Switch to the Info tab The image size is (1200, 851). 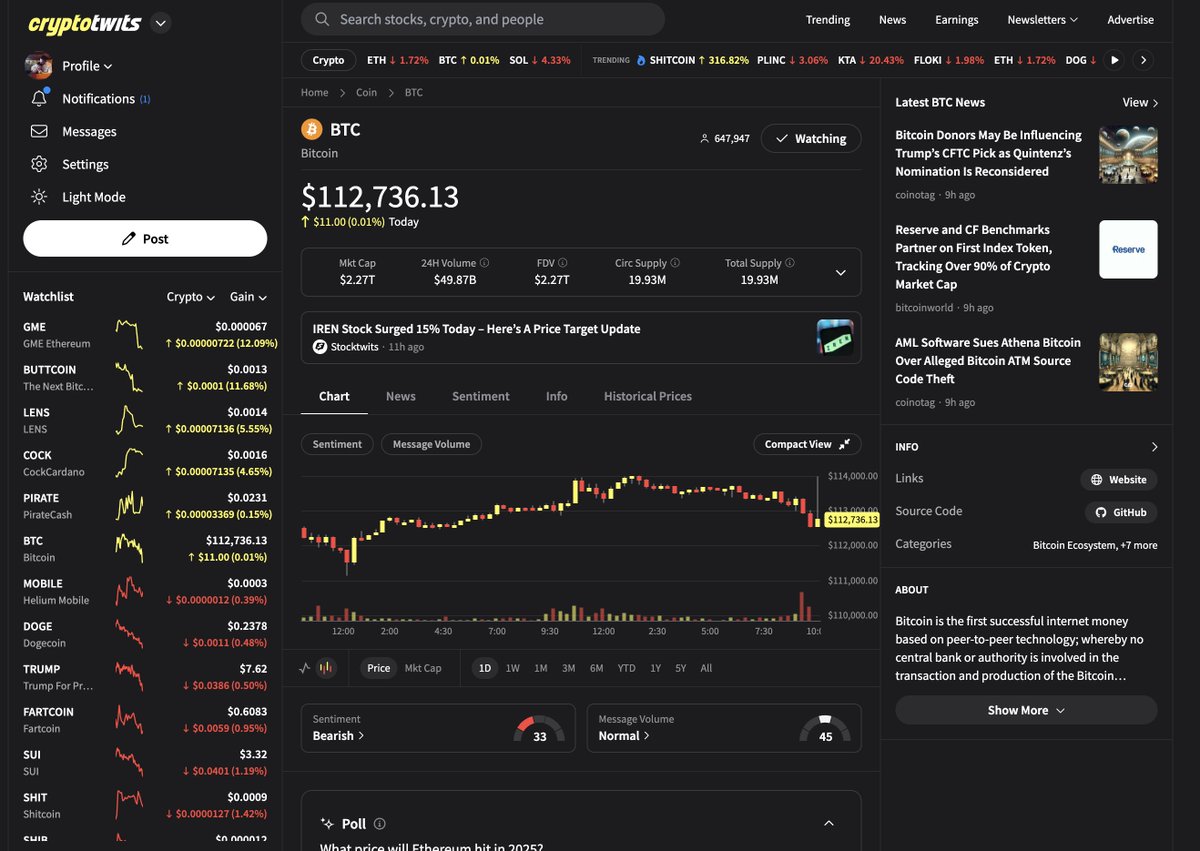(556, 396)
